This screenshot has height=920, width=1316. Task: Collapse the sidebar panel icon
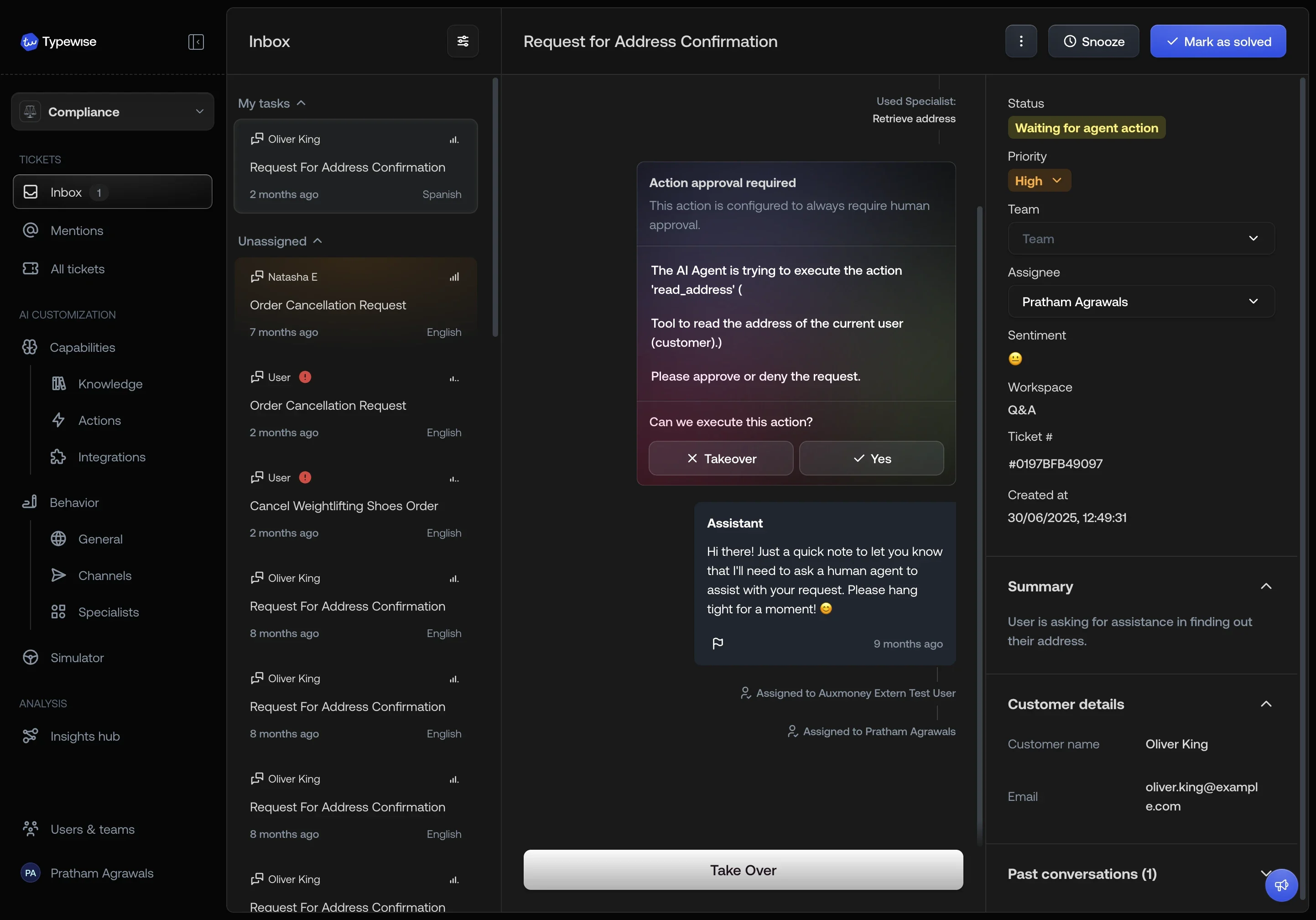click(196, 42)
